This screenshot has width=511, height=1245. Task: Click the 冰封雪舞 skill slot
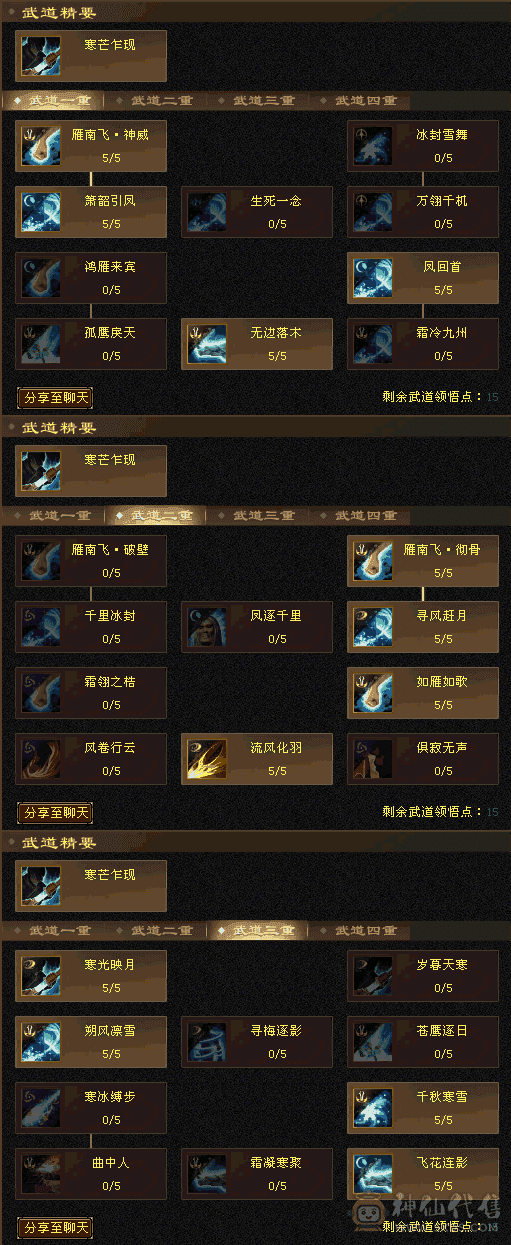tap(423, 145)
